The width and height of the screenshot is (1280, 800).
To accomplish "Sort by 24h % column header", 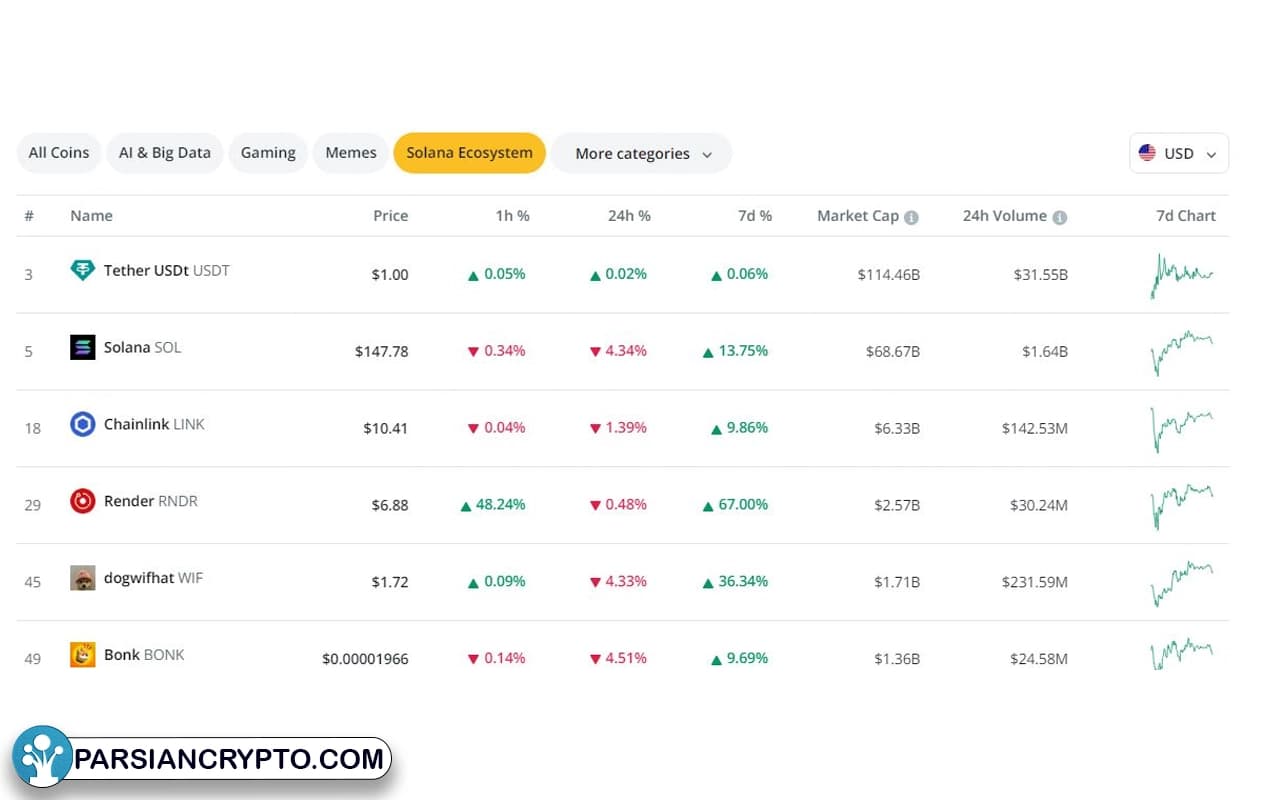I will point(629,216).
